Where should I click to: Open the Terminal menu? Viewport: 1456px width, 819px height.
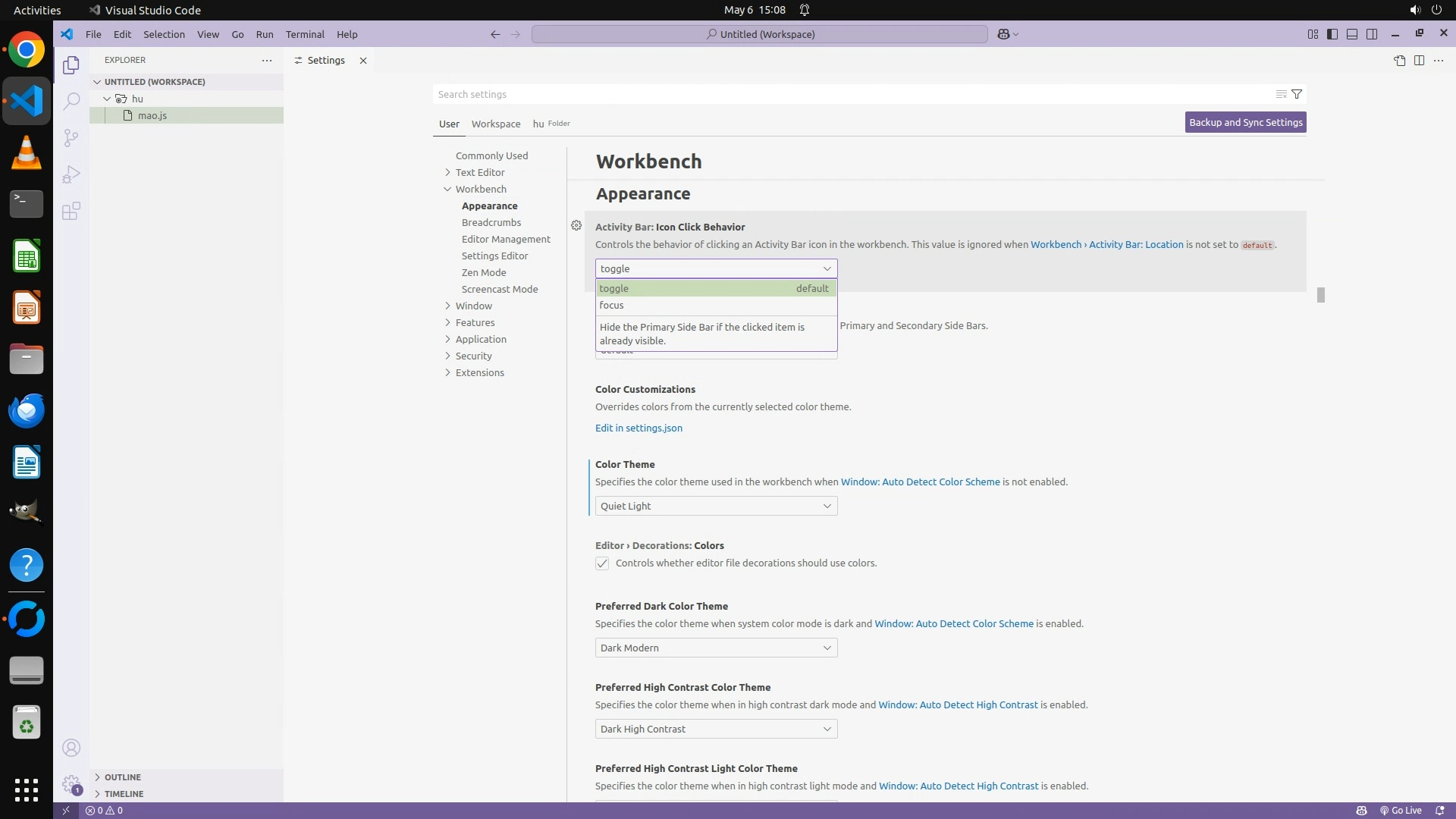(305, 34)
